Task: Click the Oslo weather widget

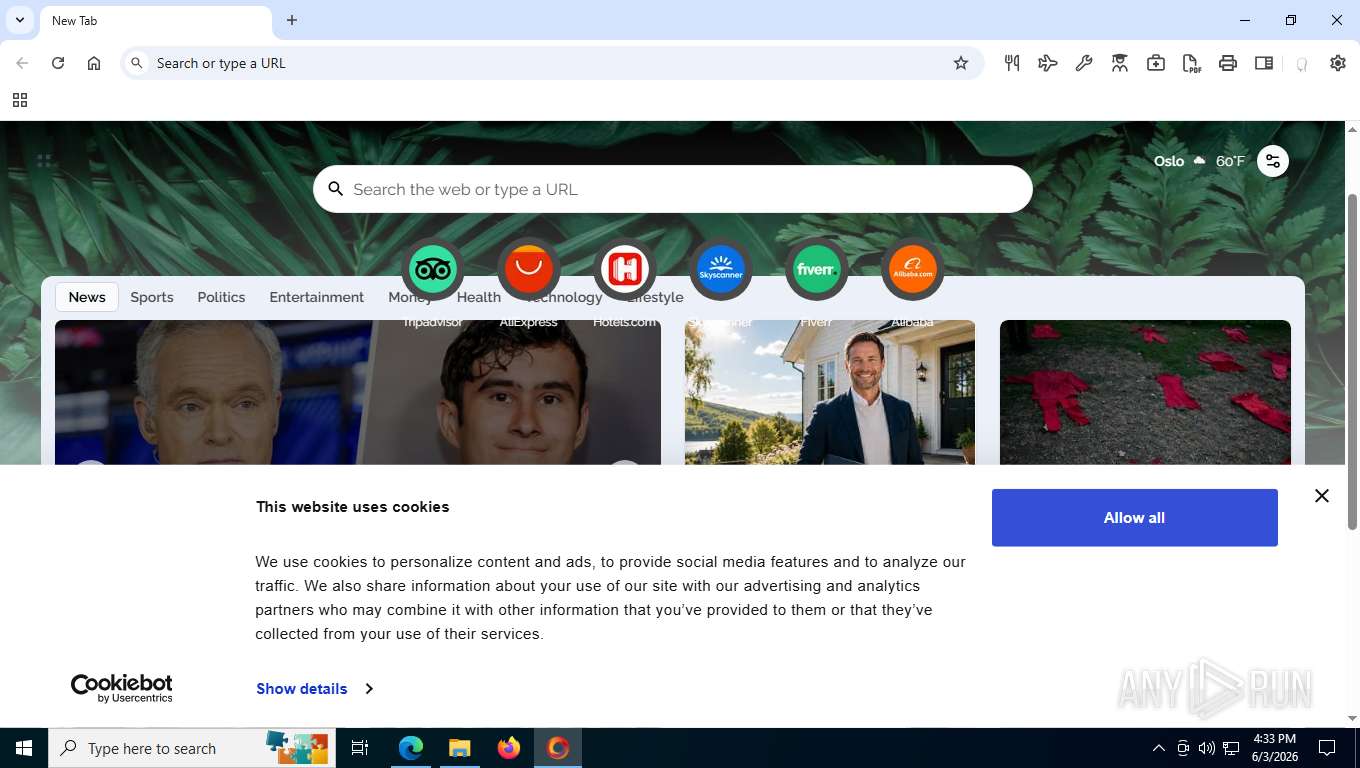Action: [1200, 161]
